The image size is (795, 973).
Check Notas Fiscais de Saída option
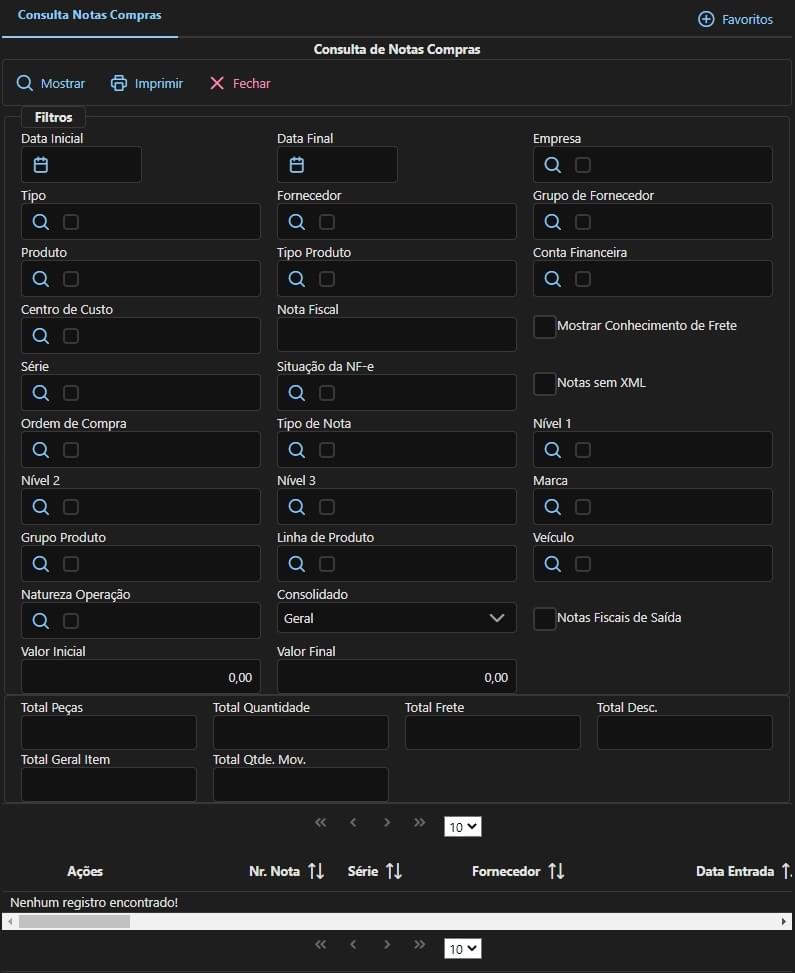[545, 619]
